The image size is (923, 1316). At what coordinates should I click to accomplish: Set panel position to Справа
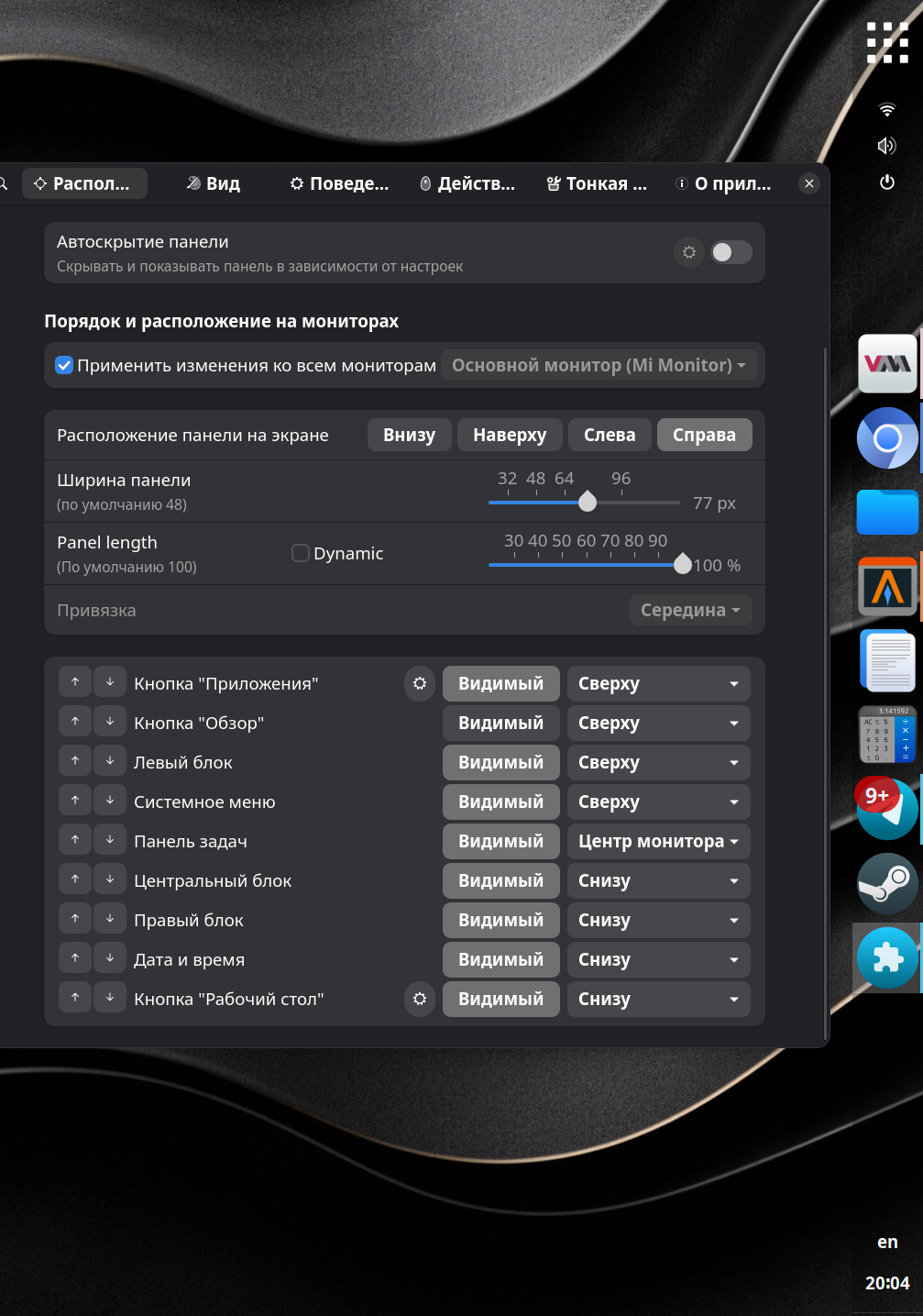pyautogui.click(x=704, y=435)
